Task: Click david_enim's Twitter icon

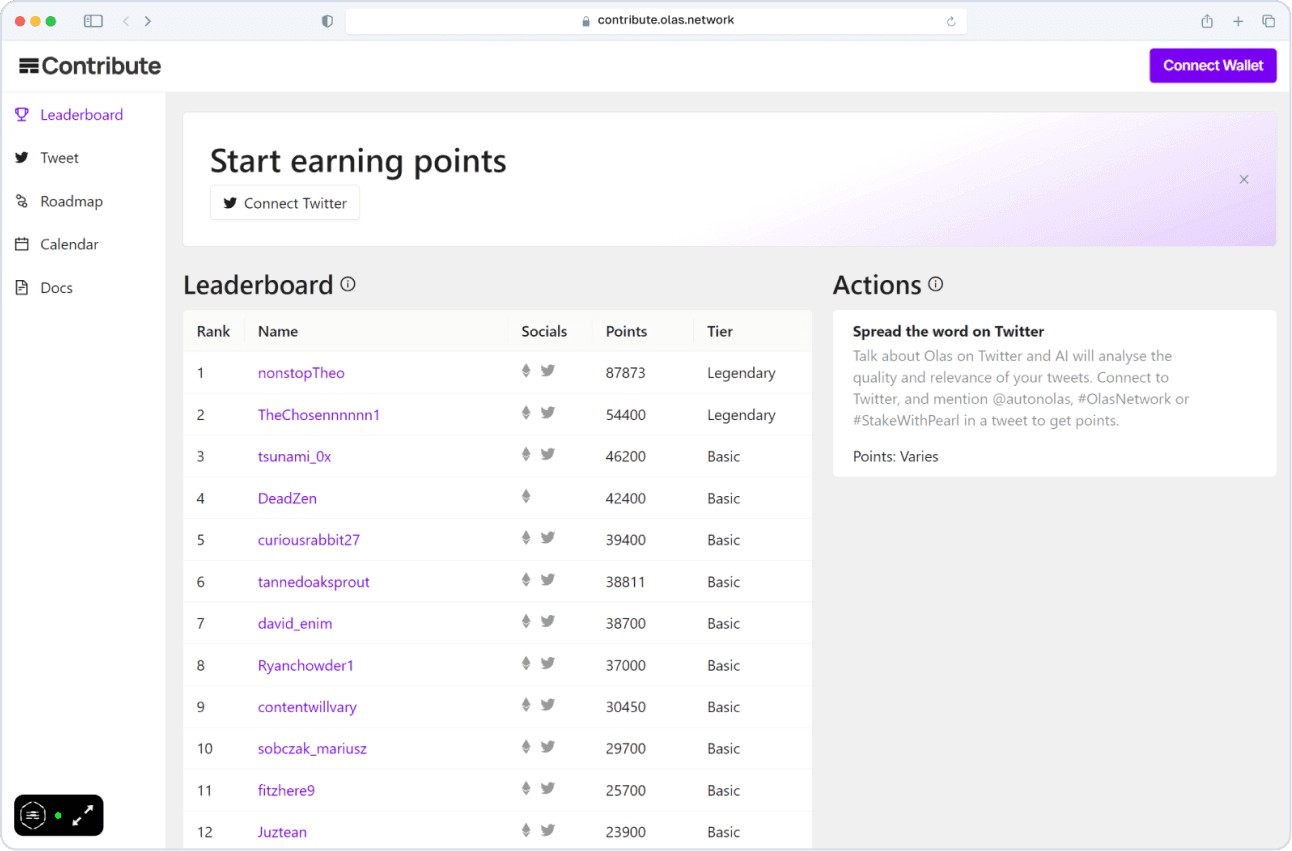Action: tap(548, 621)
